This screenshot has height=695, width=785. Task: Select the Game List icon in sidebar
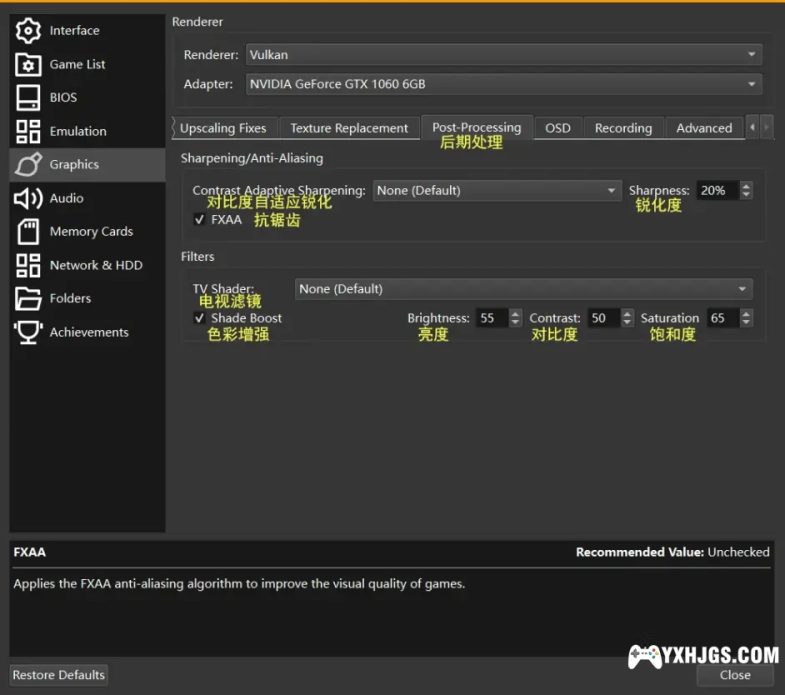[28, 64]
